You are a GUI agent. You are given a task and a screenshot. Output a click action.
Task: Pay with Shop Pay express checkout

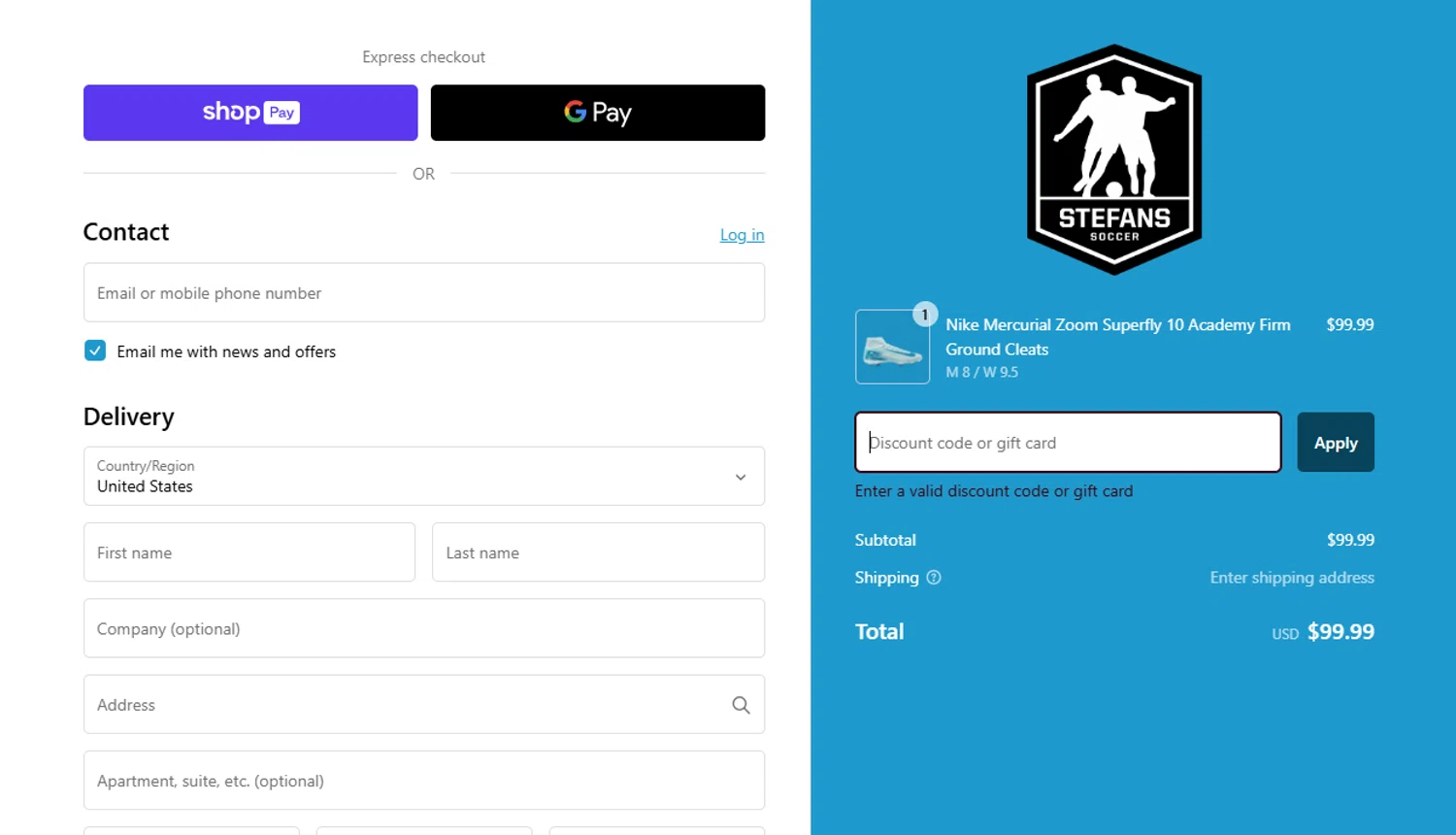pos(250,113)
